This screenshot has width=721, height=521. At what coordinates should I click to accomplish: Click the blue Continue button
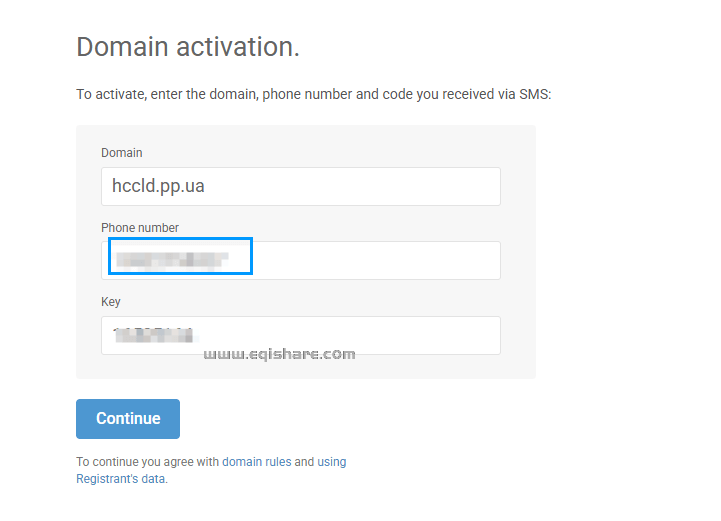128,419
